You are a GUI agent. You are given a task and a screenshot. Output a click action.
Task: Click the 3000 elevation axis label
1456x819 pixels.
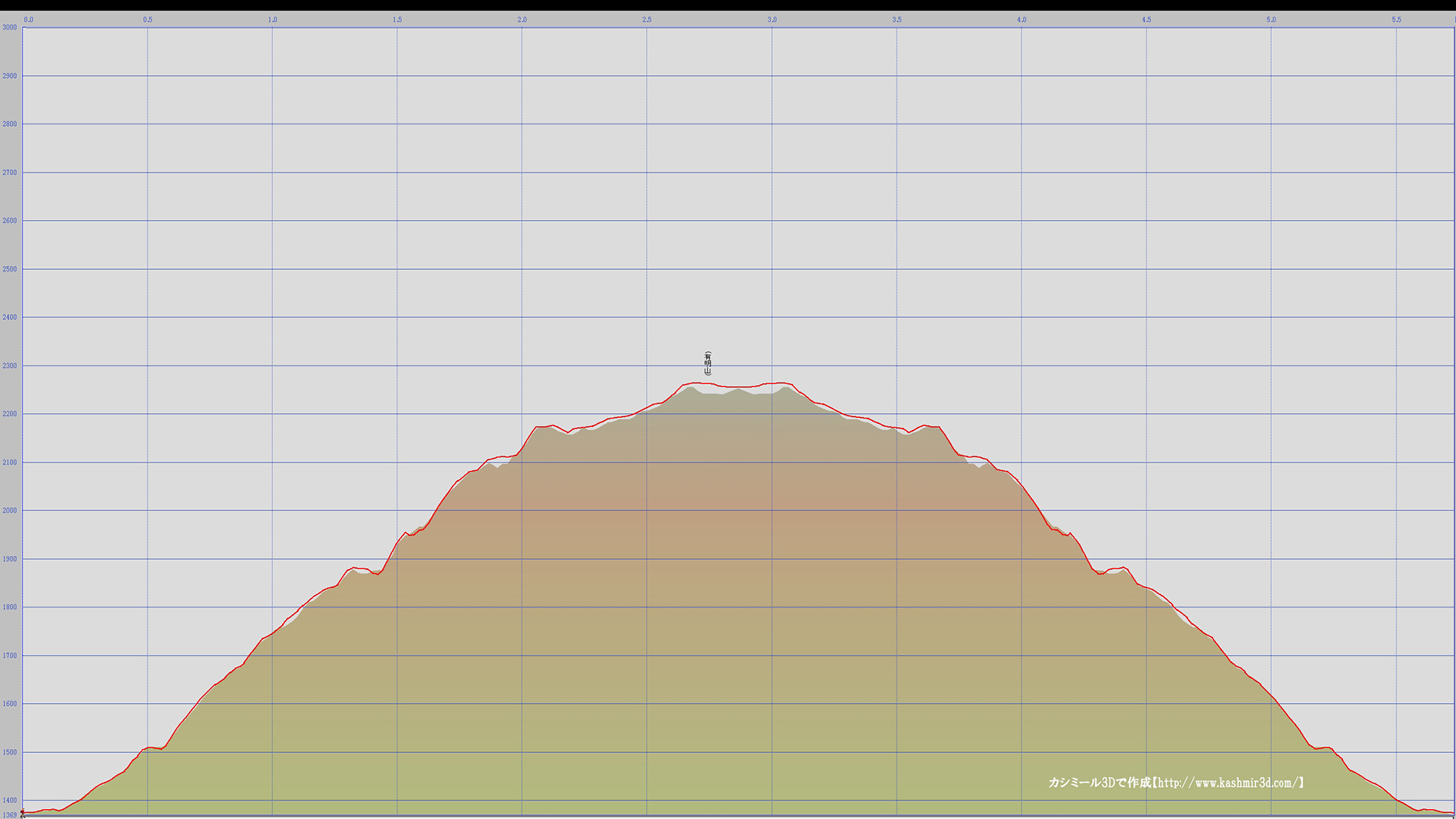click(x=9, y=27)
